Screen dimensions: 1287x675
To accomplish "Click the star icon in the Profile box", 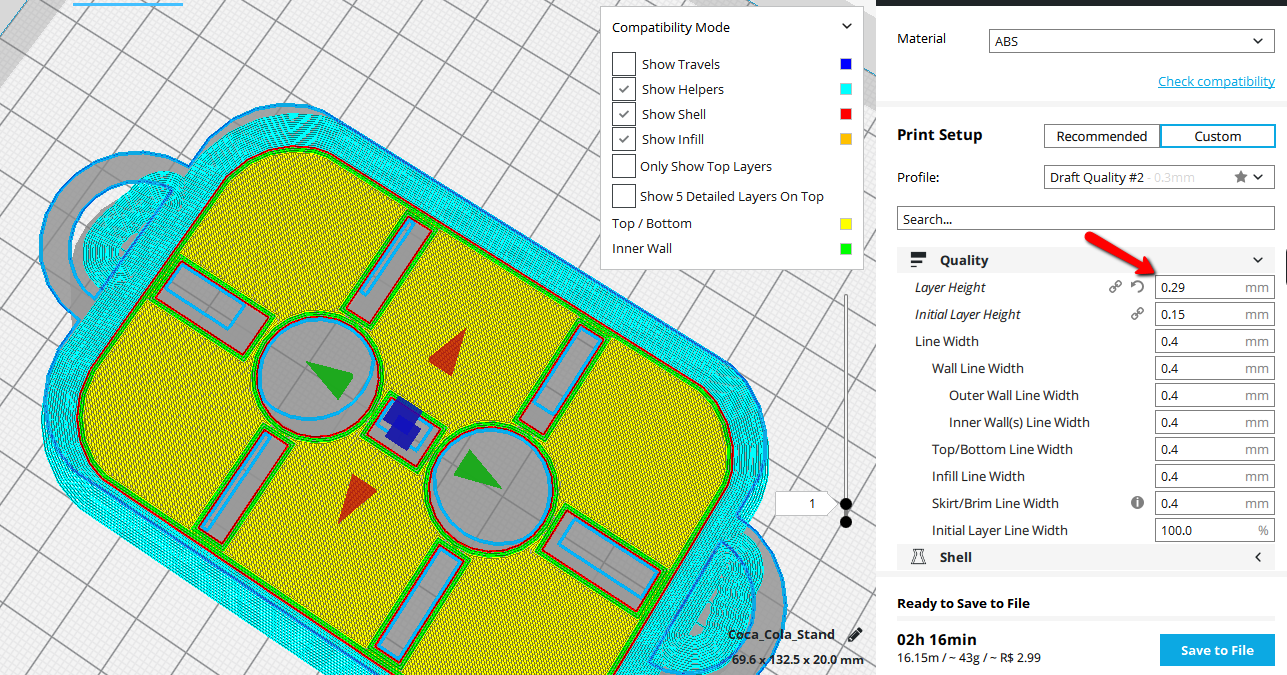I will click(1241, 177).
